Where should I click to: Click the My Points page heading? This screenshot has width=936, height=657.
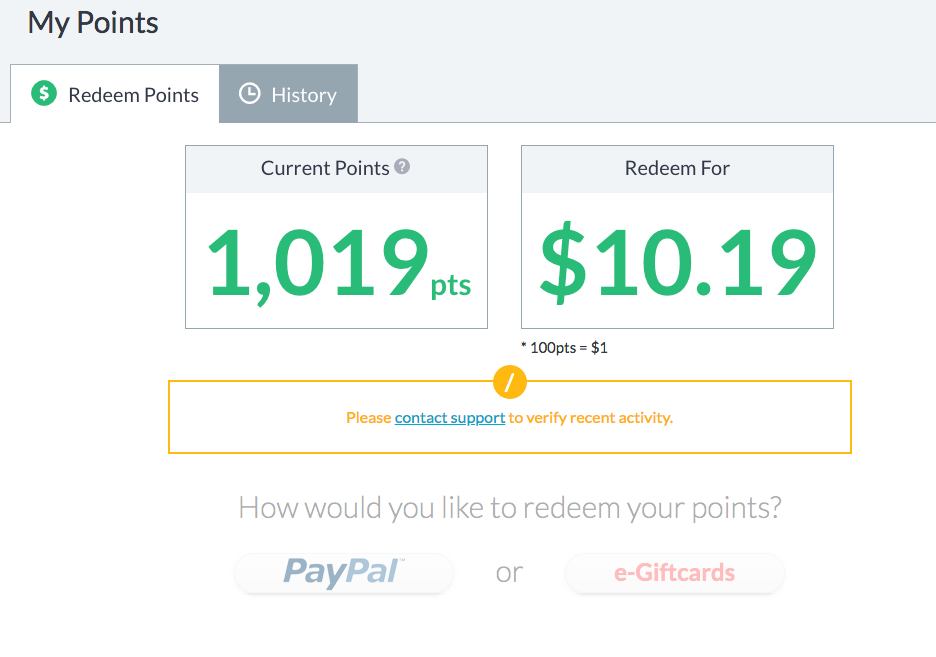tap(93, 24)
